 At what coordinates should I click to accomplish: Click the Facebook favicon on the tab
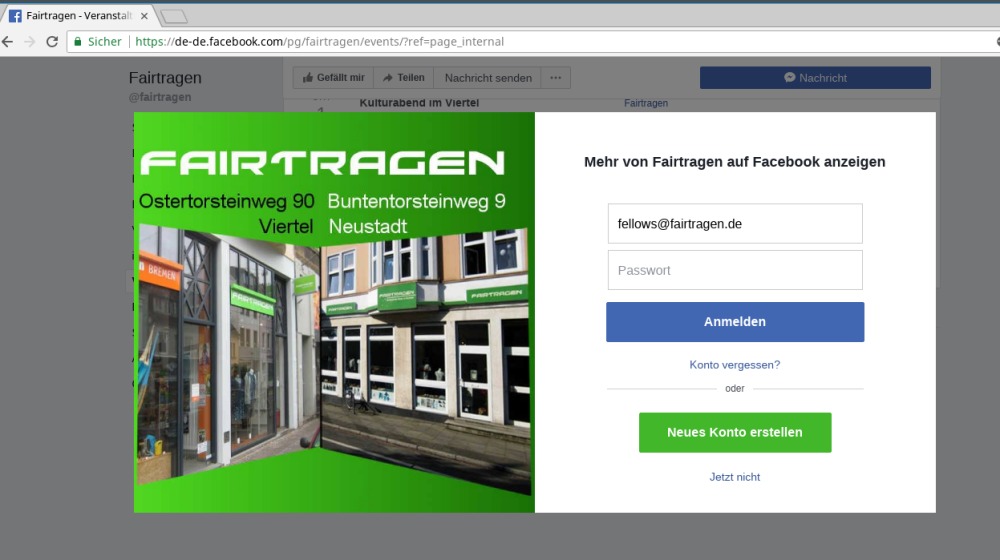pyautogui.click(x=15, y=16)
